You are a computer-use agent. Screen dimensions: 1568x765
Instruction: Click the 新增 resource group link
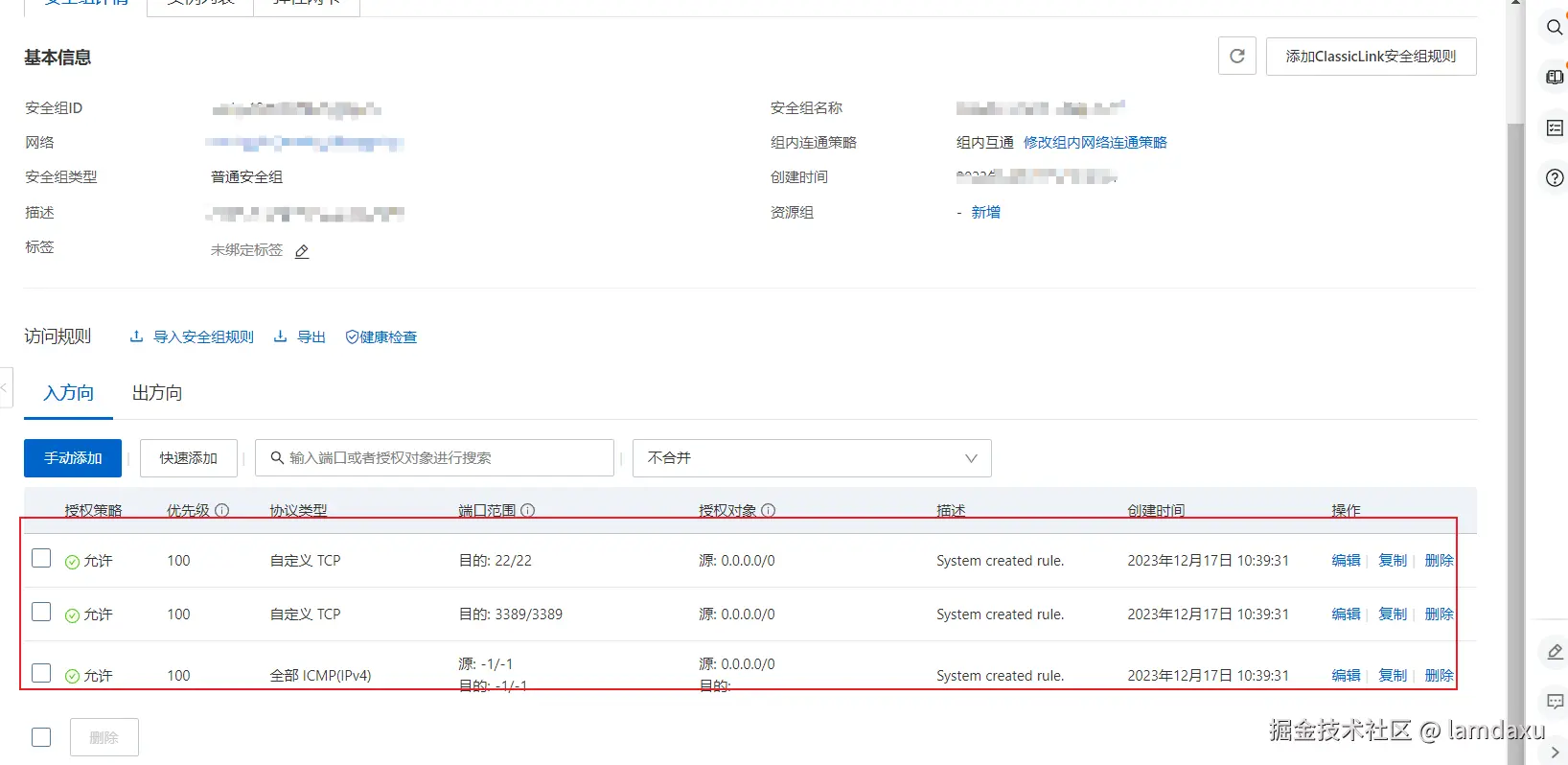[x=986, y=212]
